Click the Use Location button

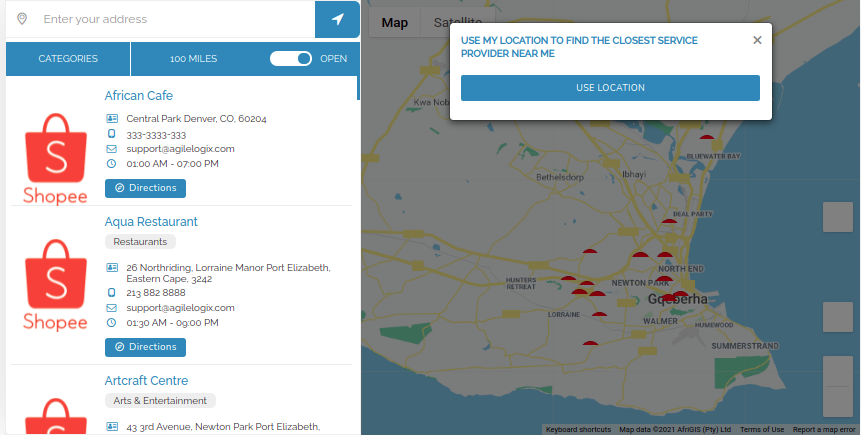coord(610,88)
